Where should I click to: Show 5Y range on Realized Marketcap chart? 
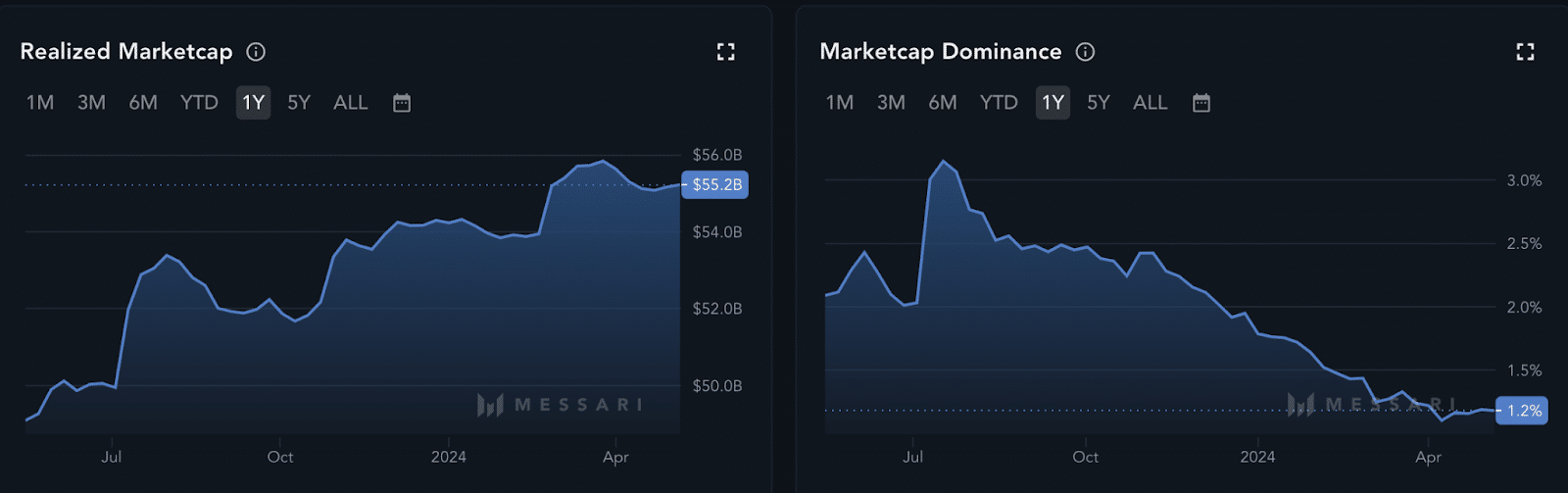[x=299, y=103]
